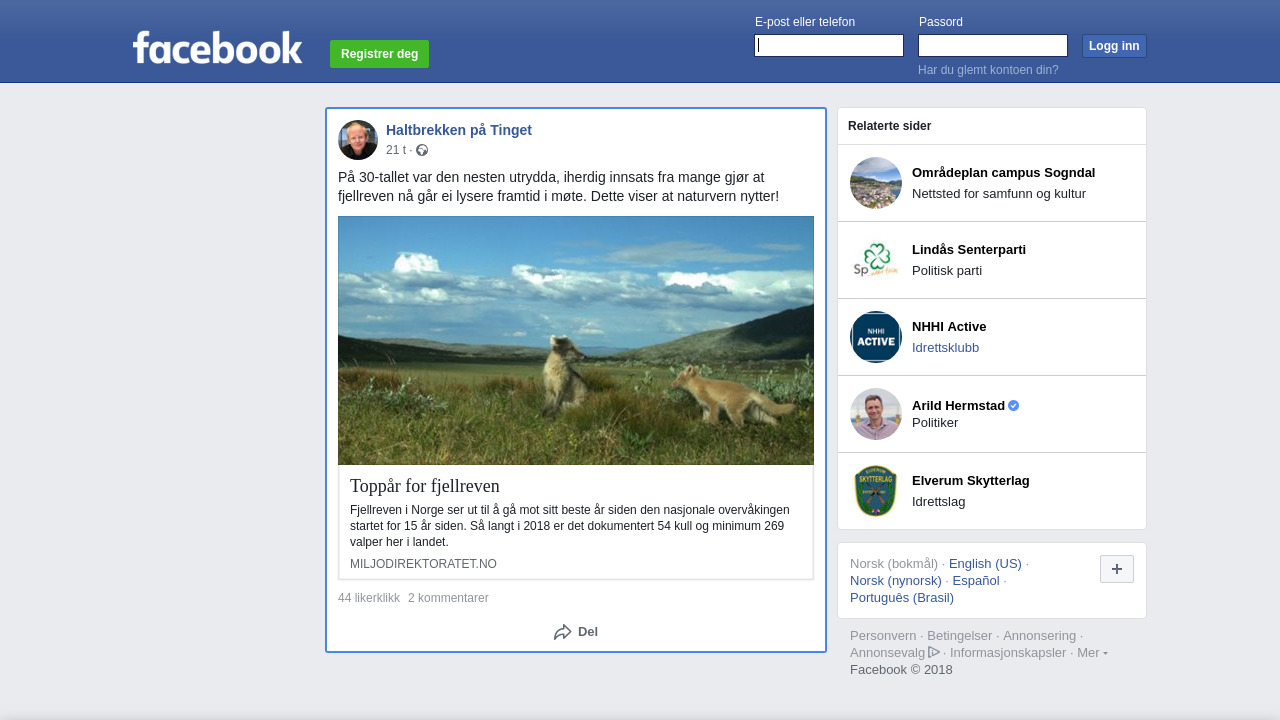The width and height of the screenshot is (1280, 720).
Task: Click the plus button for more languages
Action: tap(1117, 569)
